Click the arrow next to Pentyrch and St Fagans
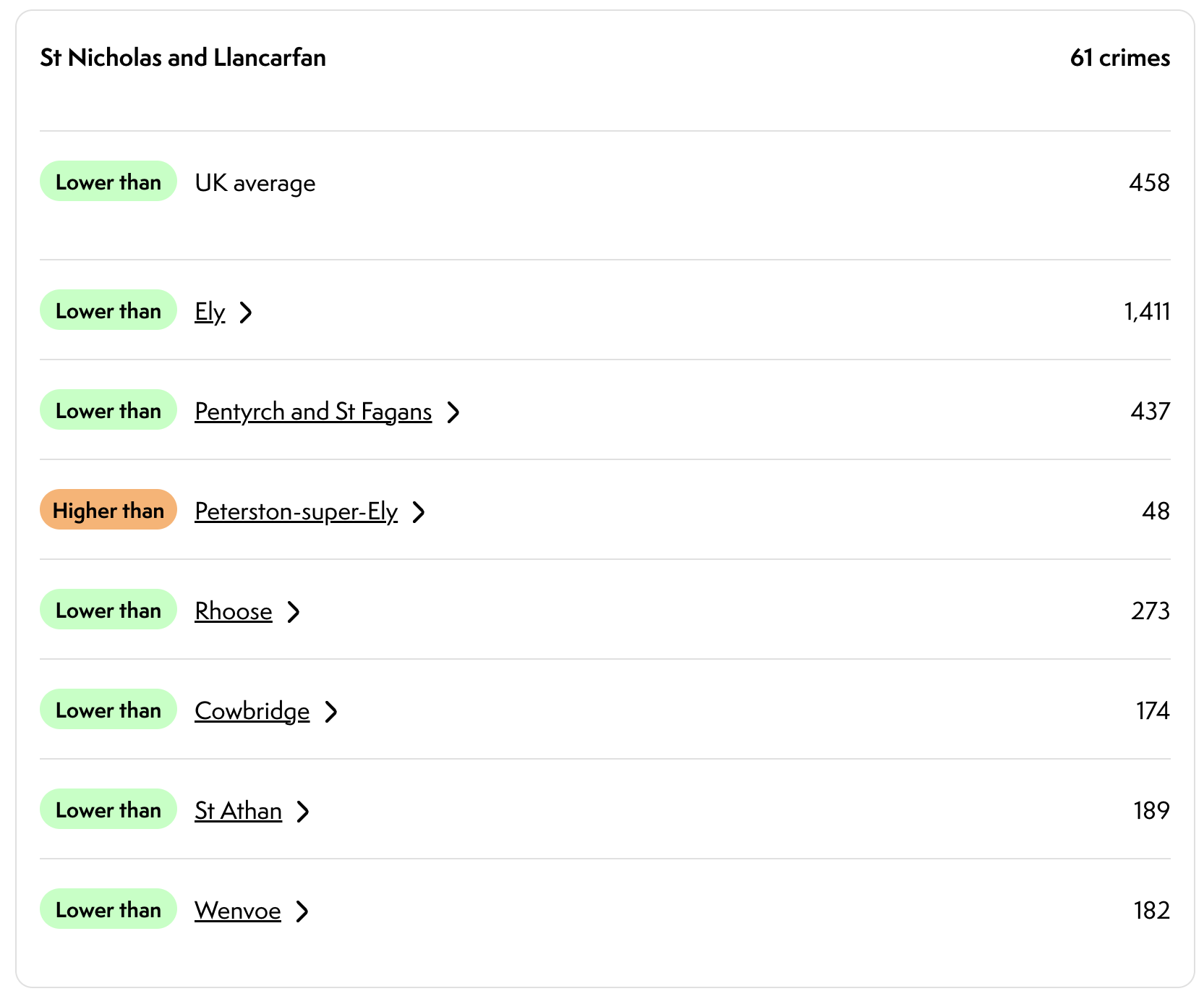 click(453, 412)
